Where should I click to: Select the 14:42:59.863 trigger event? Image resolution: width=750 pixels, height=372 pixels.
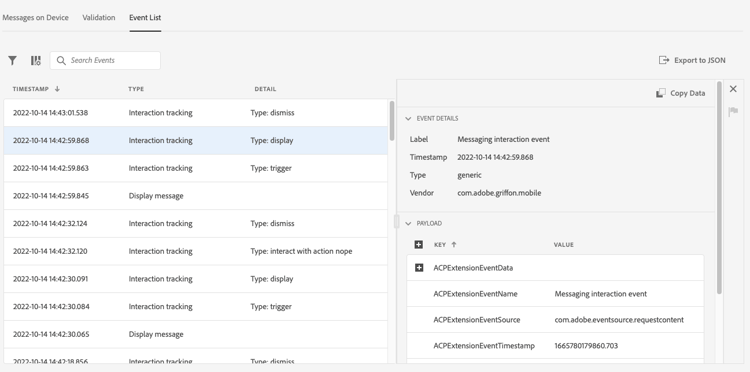pos(196,168)
